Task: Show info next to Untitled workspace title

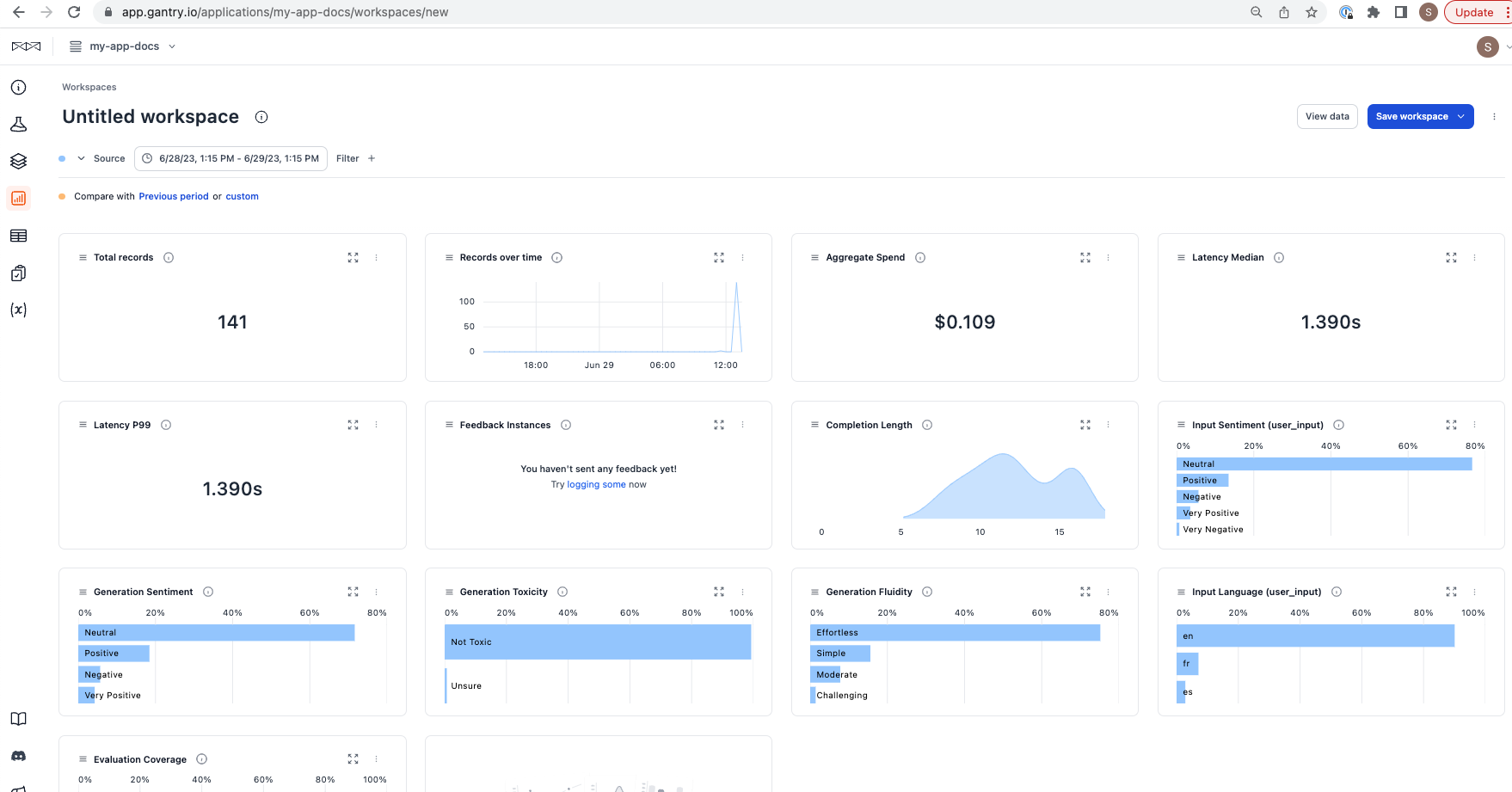Action: (x=261, y=117)
